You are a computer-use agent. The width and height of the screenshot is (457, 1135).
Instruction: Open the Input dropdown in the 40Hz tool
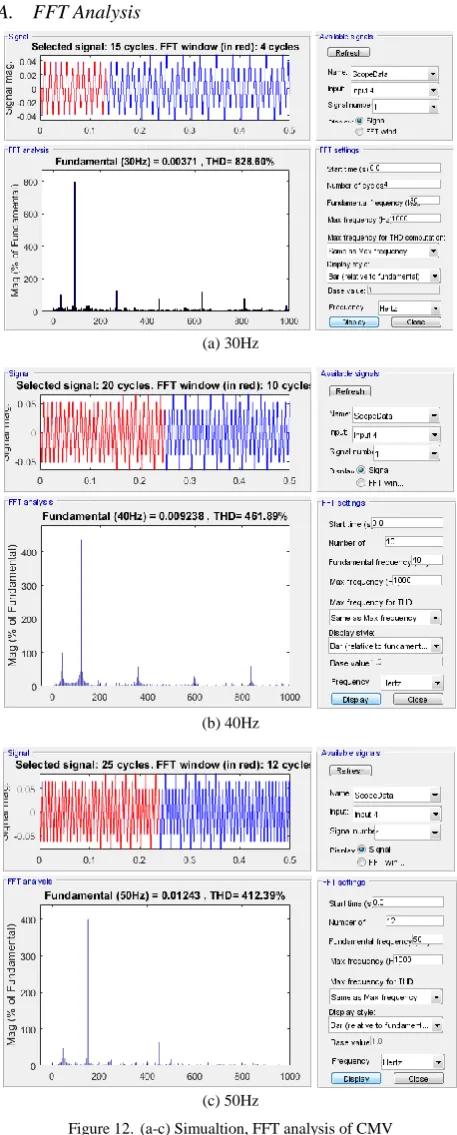coord(395,435)
